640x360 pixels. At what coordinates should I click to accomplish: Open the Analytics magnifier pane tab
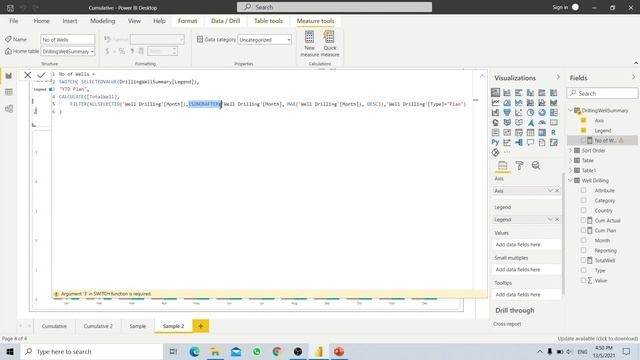[536, 165]
